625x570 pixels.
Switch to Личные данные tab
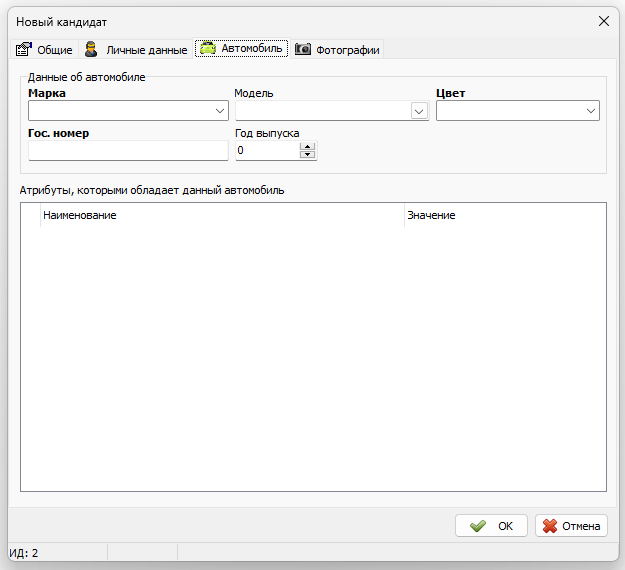[x=136, y=49]
